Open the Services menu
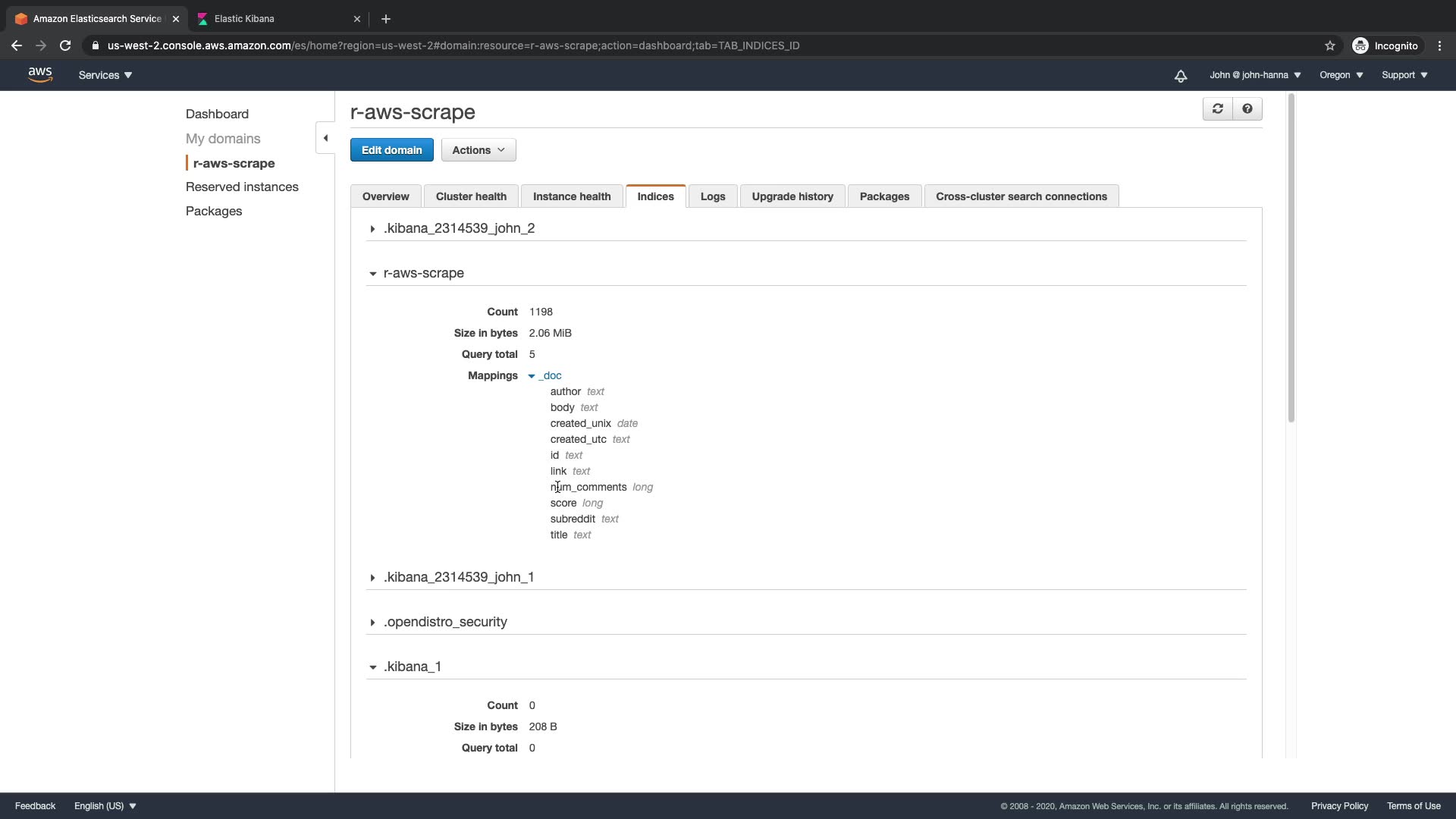 click(105, 75)
